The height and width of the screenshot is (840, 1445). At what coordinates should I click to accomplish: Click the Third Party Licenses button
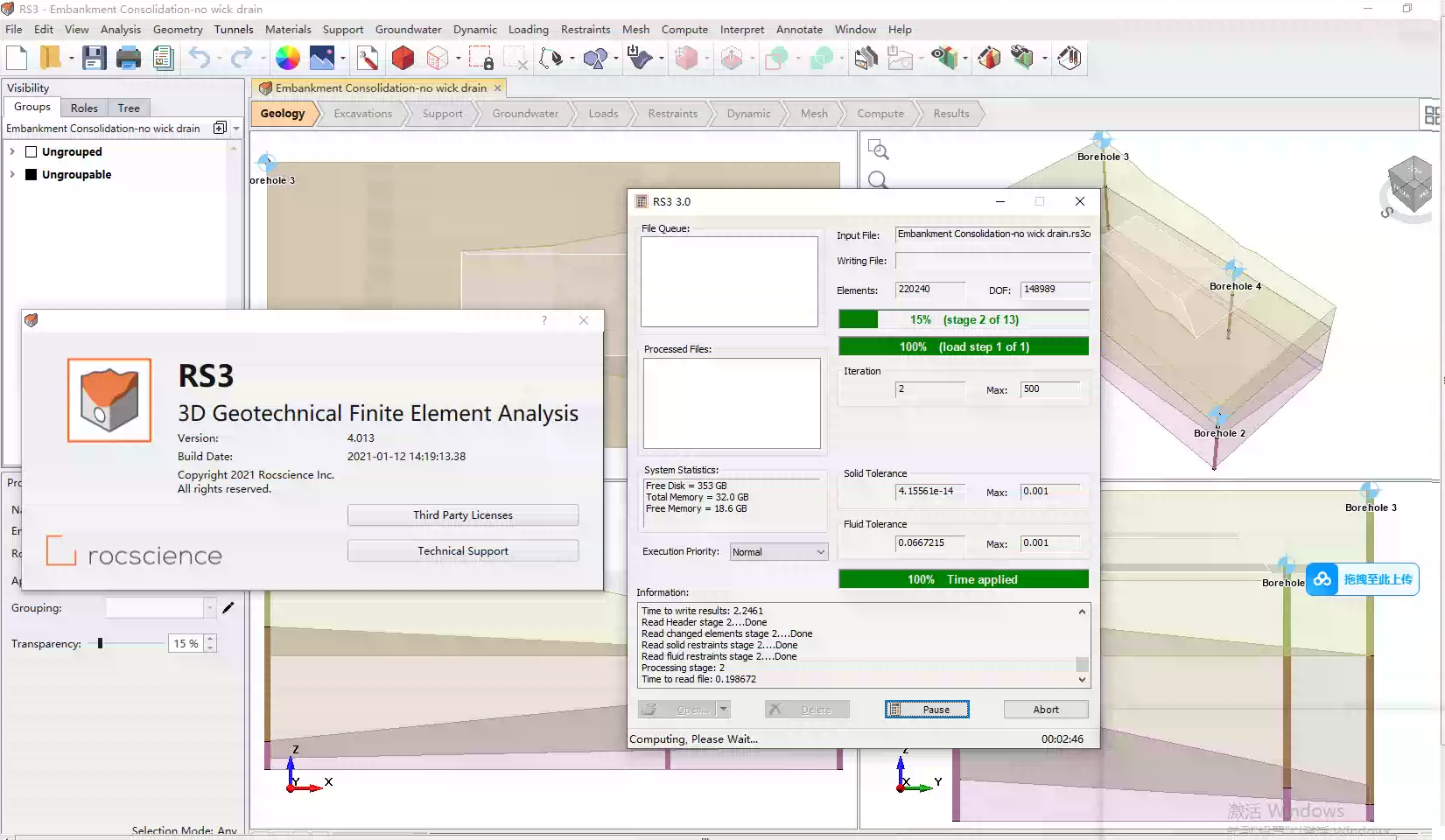pos(463,514)
